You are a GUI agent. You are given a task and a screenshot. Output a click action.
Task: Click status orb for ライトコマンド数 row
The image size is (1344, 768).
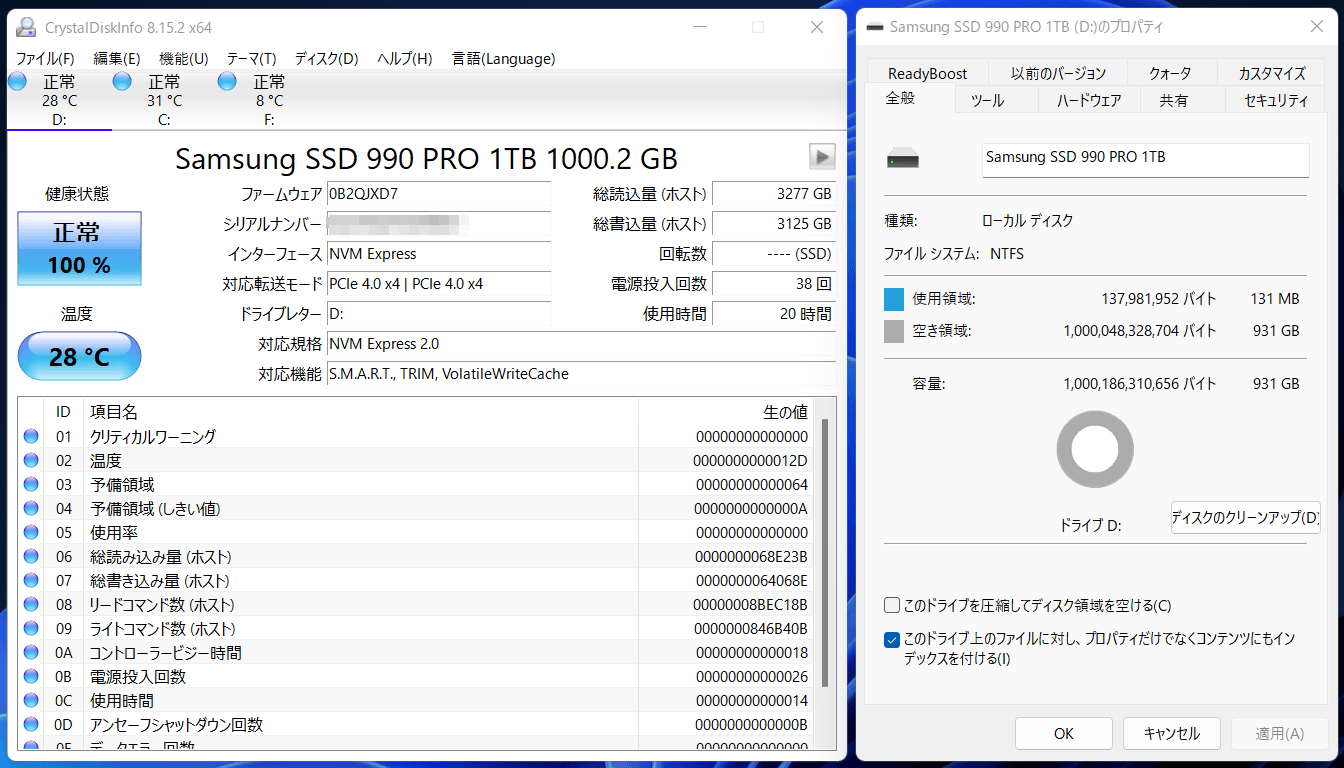31,628
